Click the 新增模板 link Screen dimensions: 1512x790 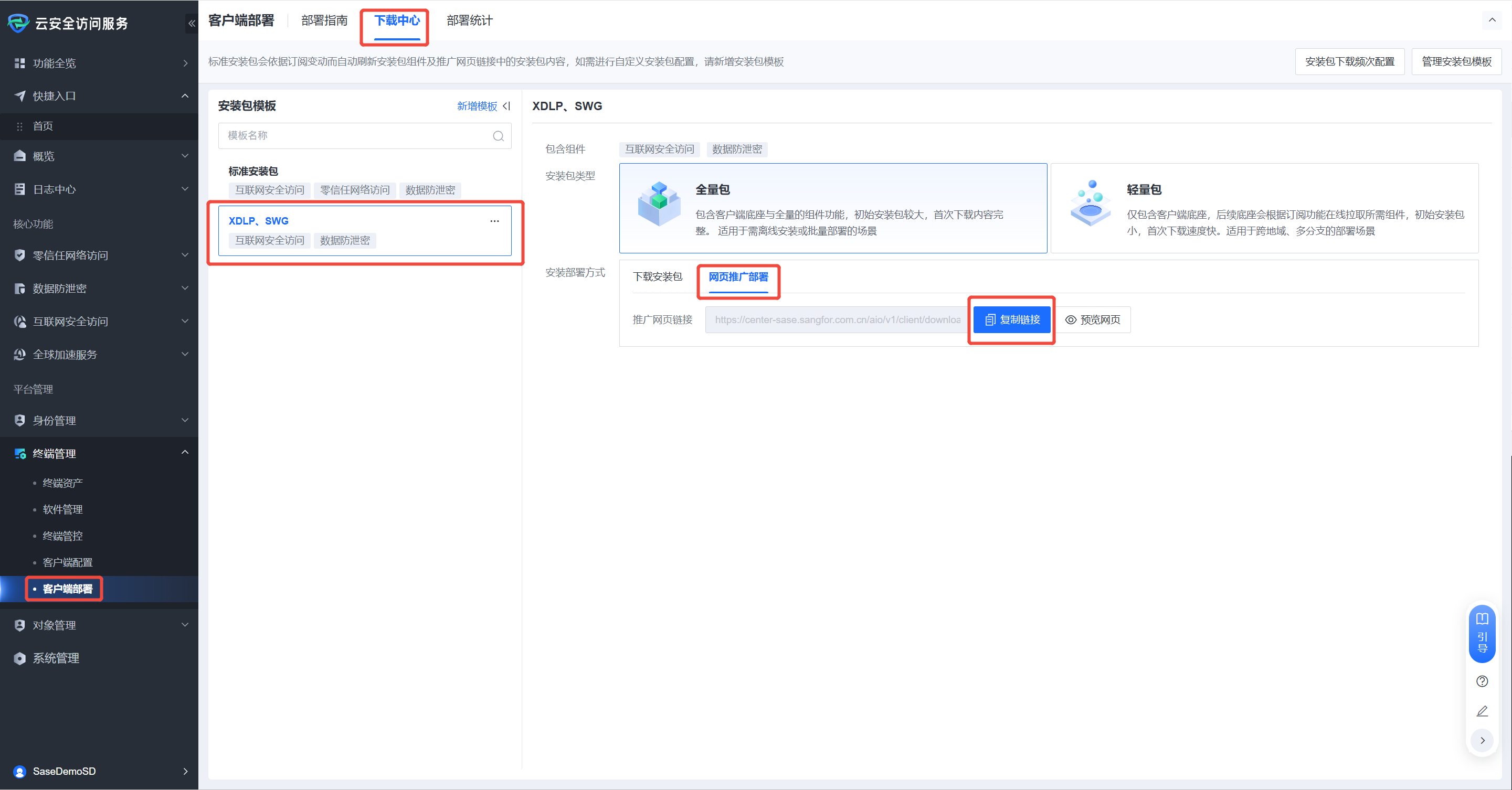coord(477,106)
